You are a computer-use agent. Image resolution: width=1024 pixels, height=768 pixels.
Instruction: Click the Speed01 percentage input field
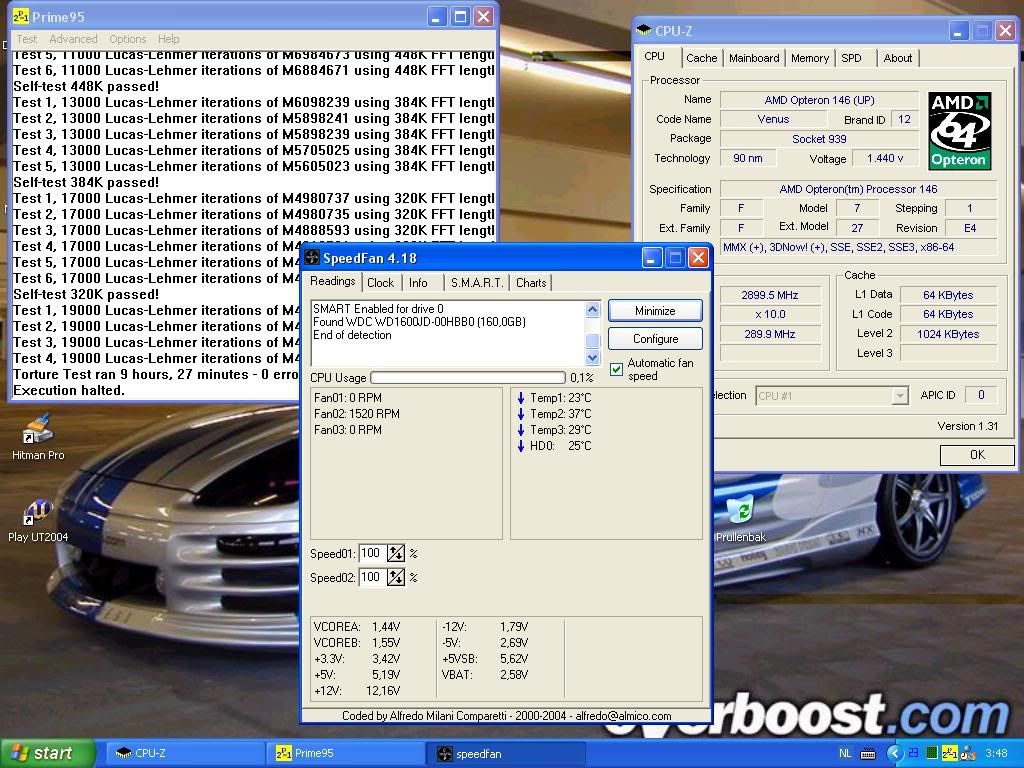372,554
